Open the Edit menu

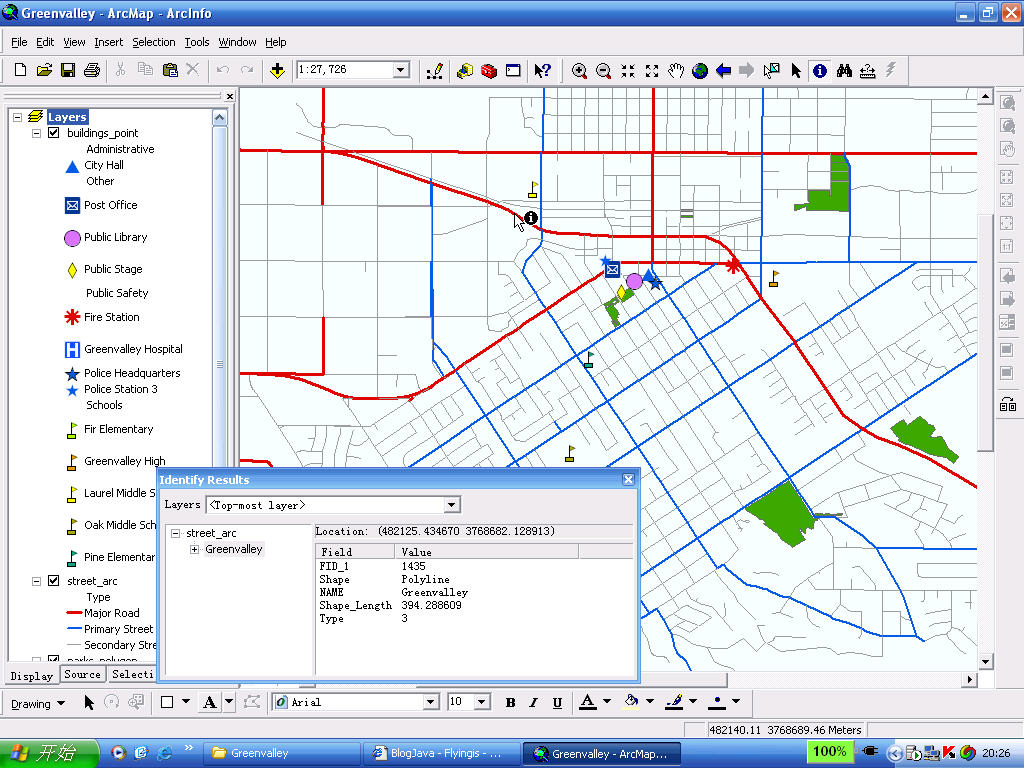(45, 42)
